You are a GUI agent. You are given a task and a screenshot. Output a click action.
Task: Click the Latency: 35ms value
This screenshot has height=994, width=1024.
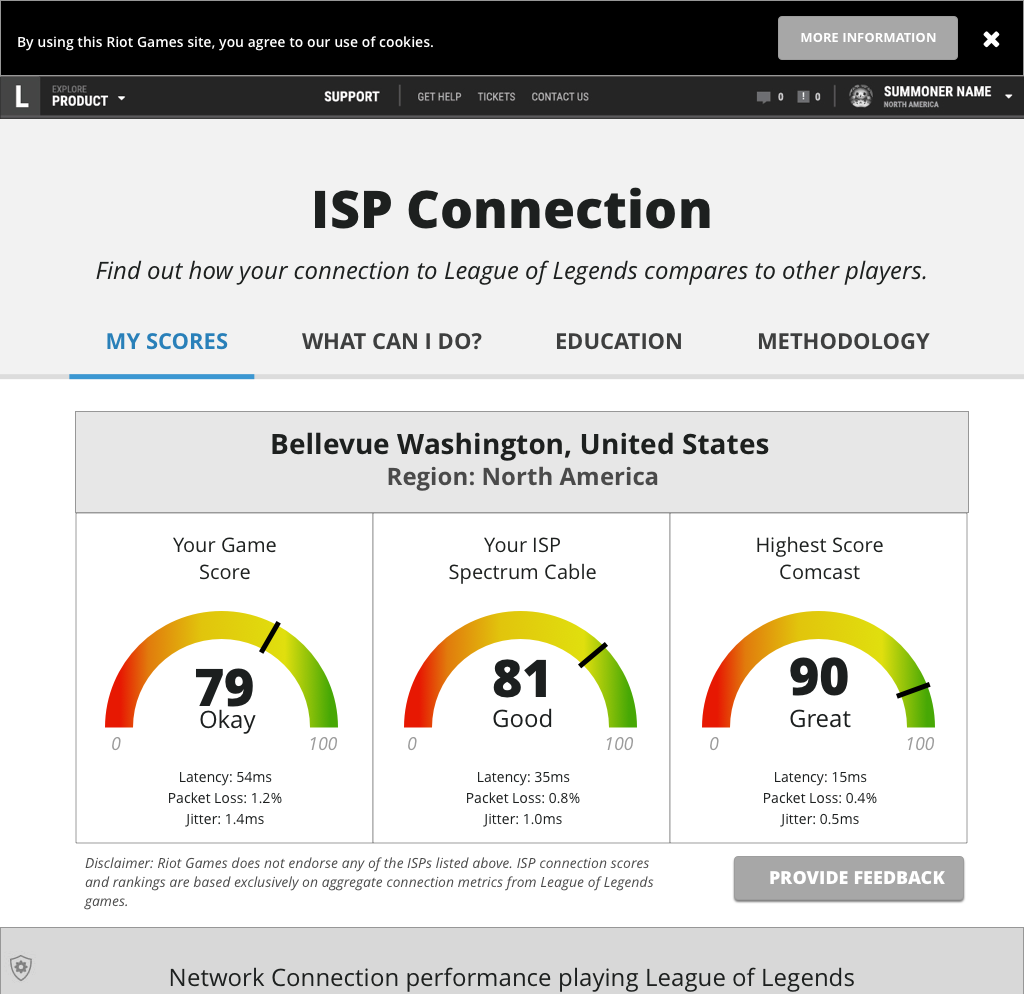(522, 777)
